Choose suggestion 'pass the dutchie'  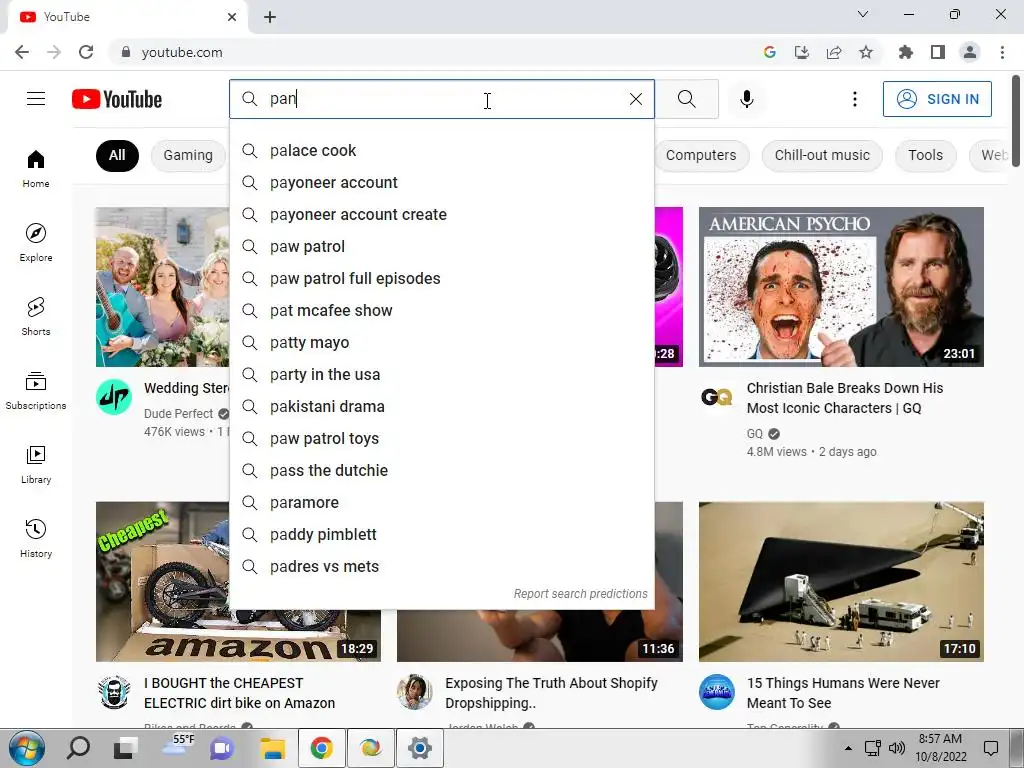point(442,471)
